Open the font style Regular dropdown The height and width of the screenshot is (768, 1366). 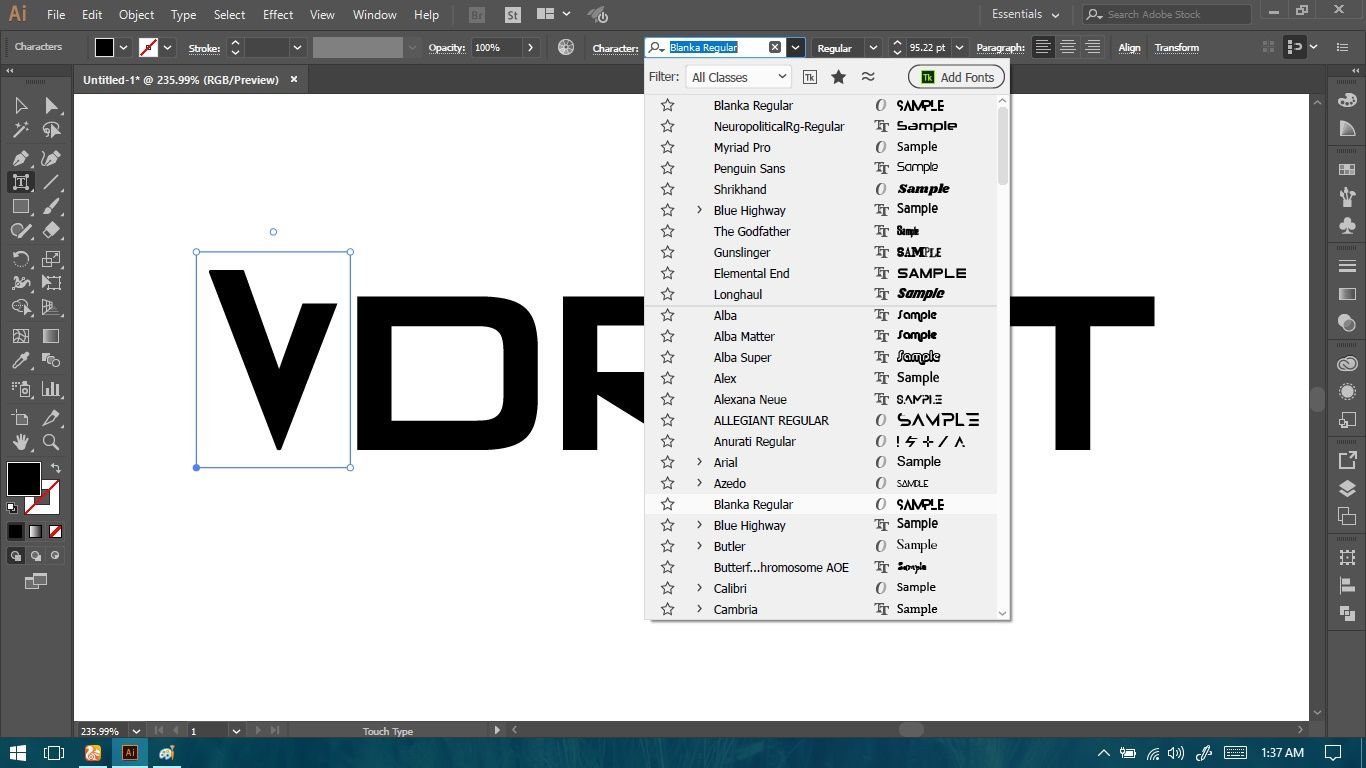[x=872, y=48]
